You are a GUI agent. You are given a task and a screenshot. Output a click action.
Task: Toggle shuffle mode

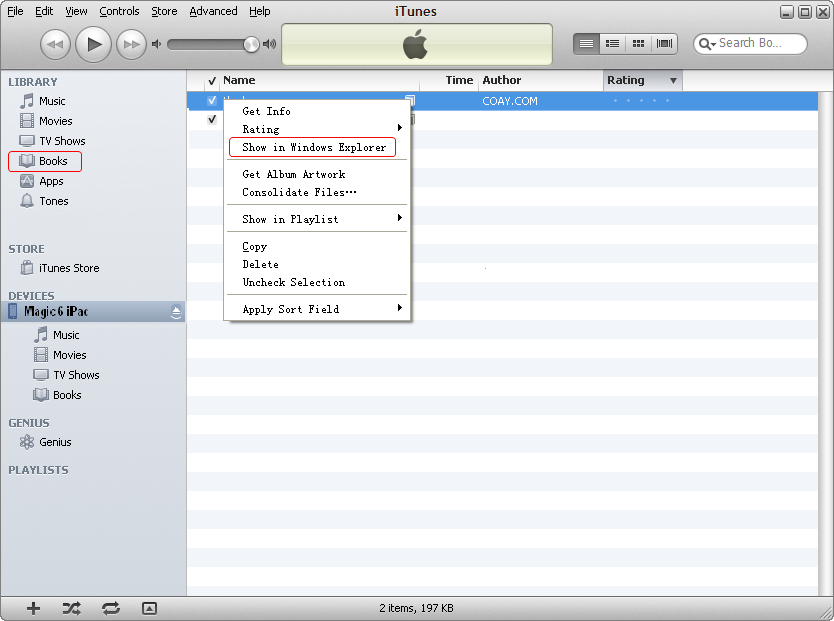(x=72, y=608)
